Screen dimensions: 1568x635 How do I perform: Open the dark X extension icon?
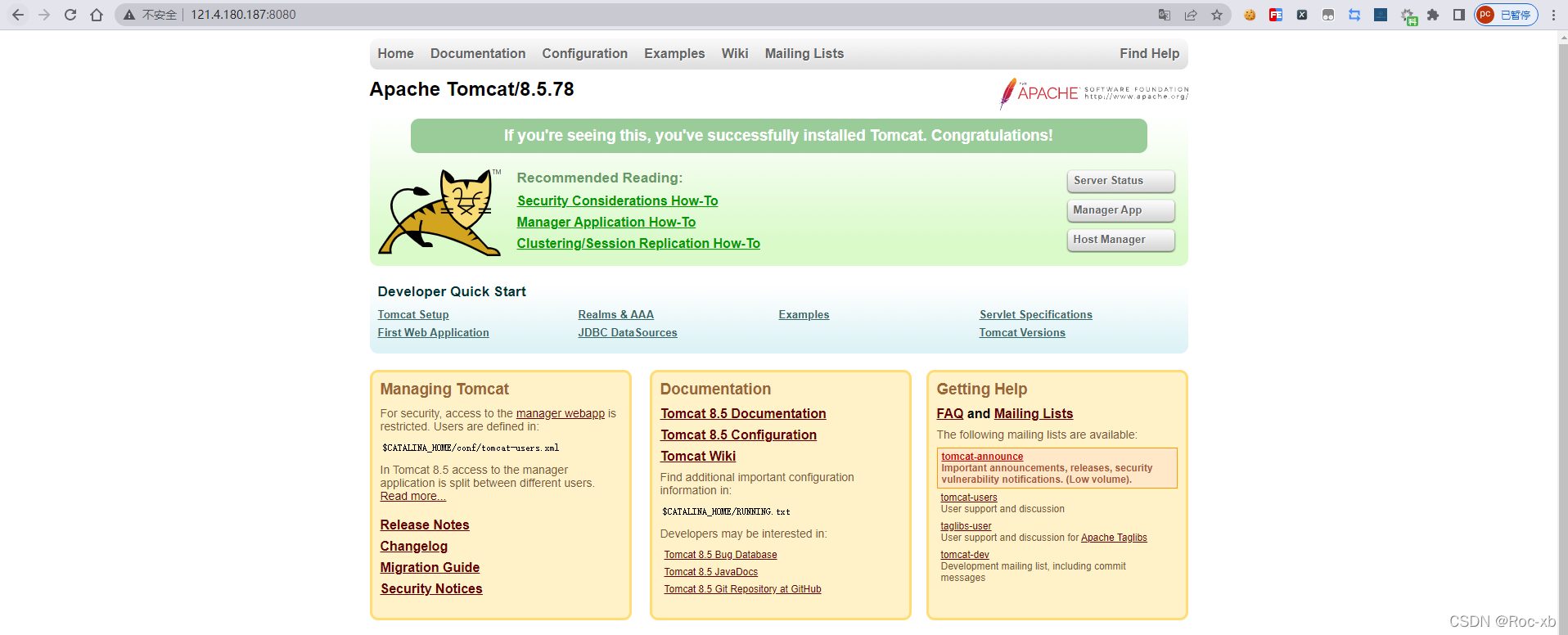point(1302,15)
